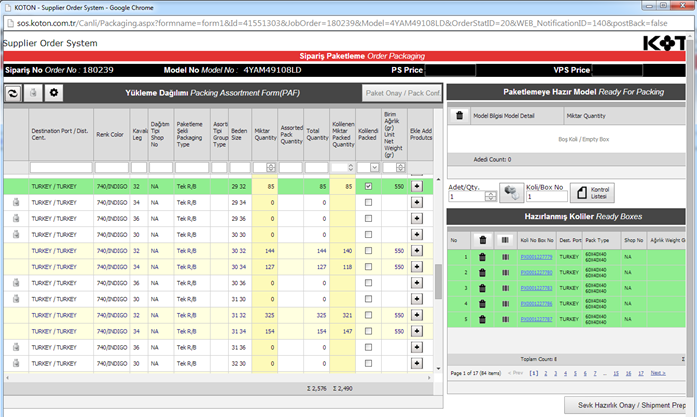
Task: Delete ready box number 5 with trash icon
Action: pyautogui.click(x=482, y=319)
